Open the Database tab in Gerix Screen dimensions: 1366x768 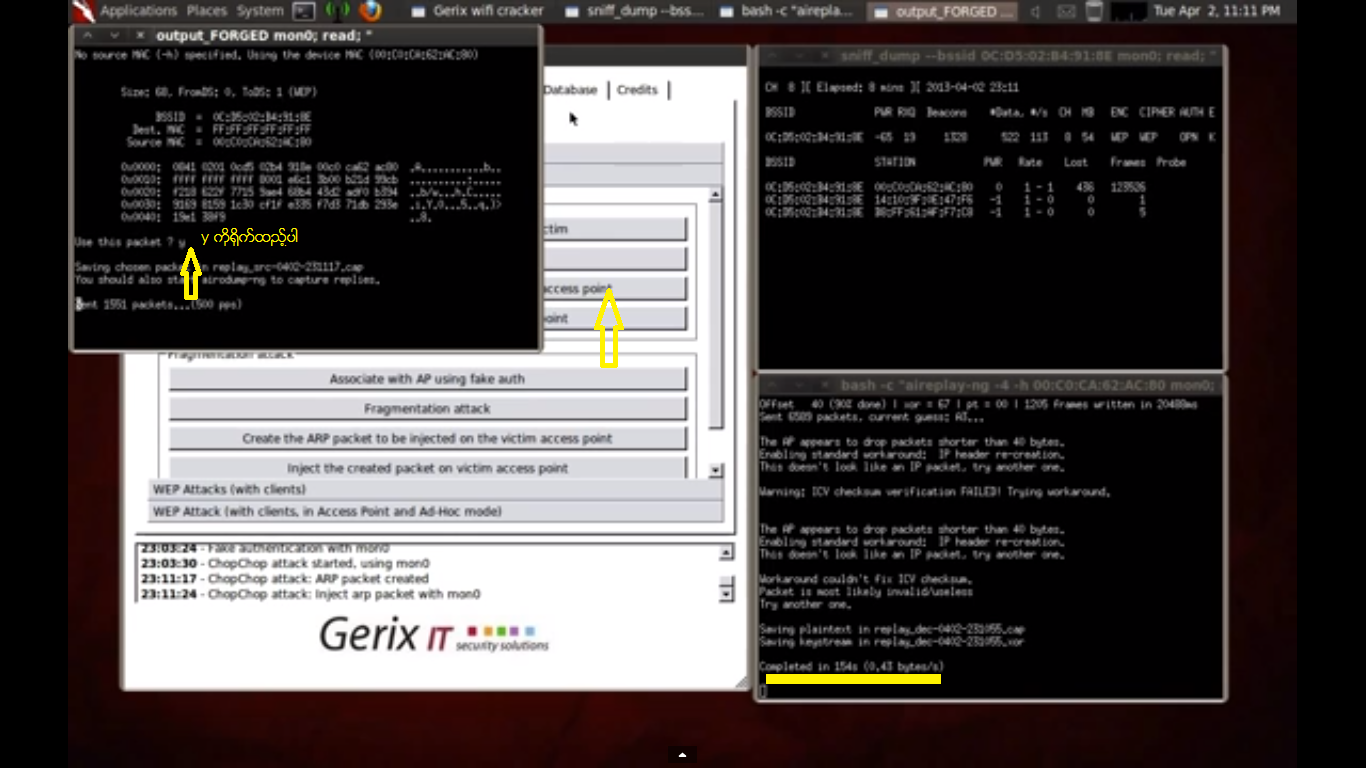[571, 90]
